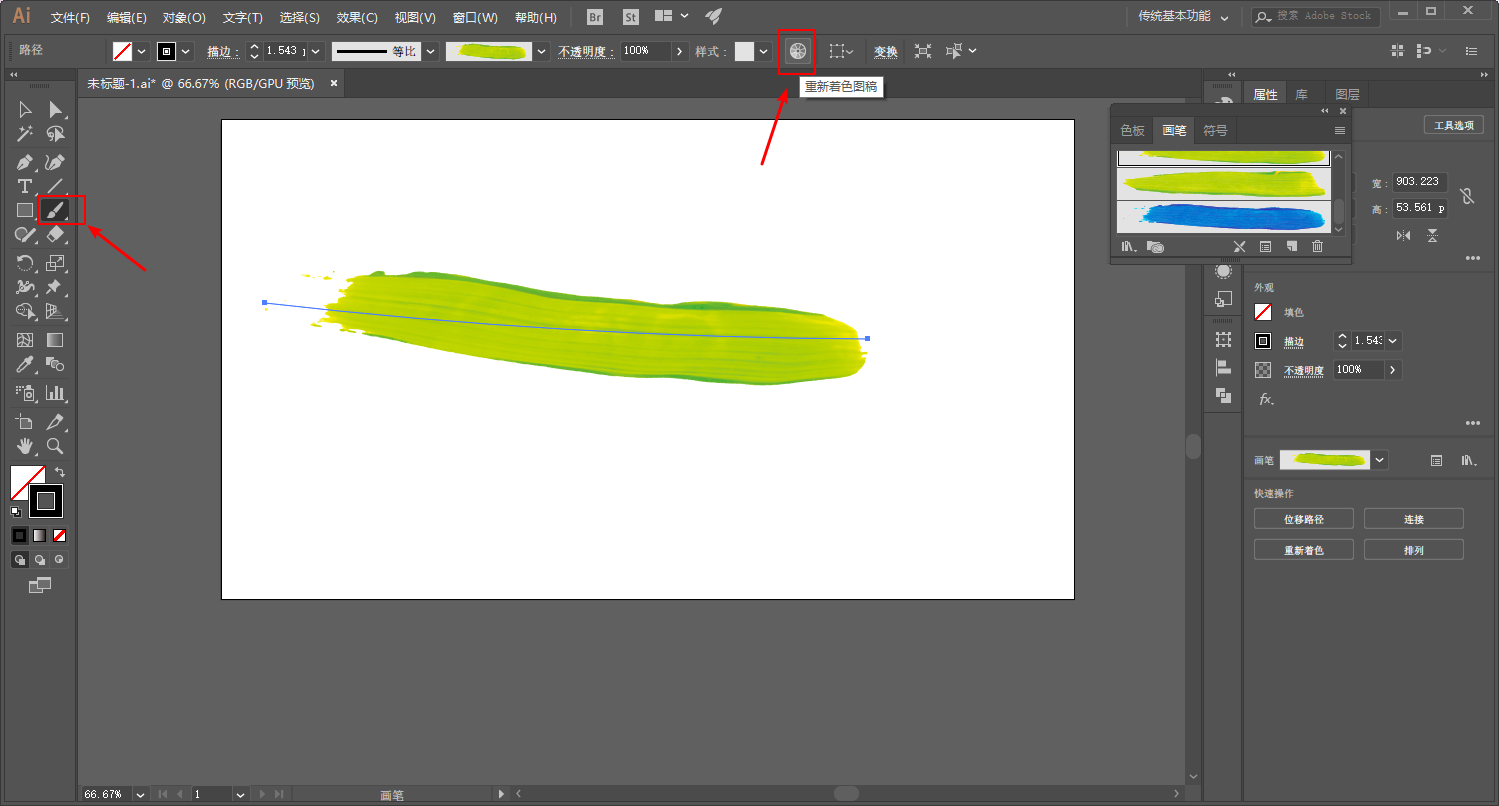Switch to the 图层 tab
This screenshot has width=1499, height=806.
[x=1347, y=95]
